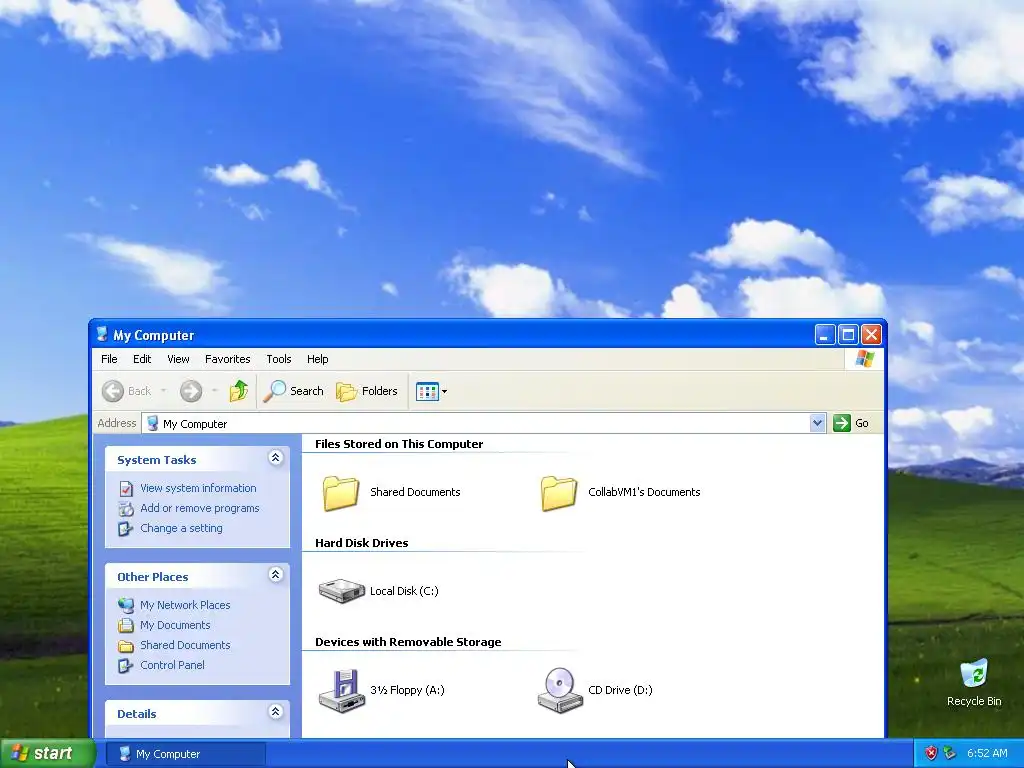Click the Forward arrow toolbar button
This screenshot has width=1024, height=768.
point(191,391)
